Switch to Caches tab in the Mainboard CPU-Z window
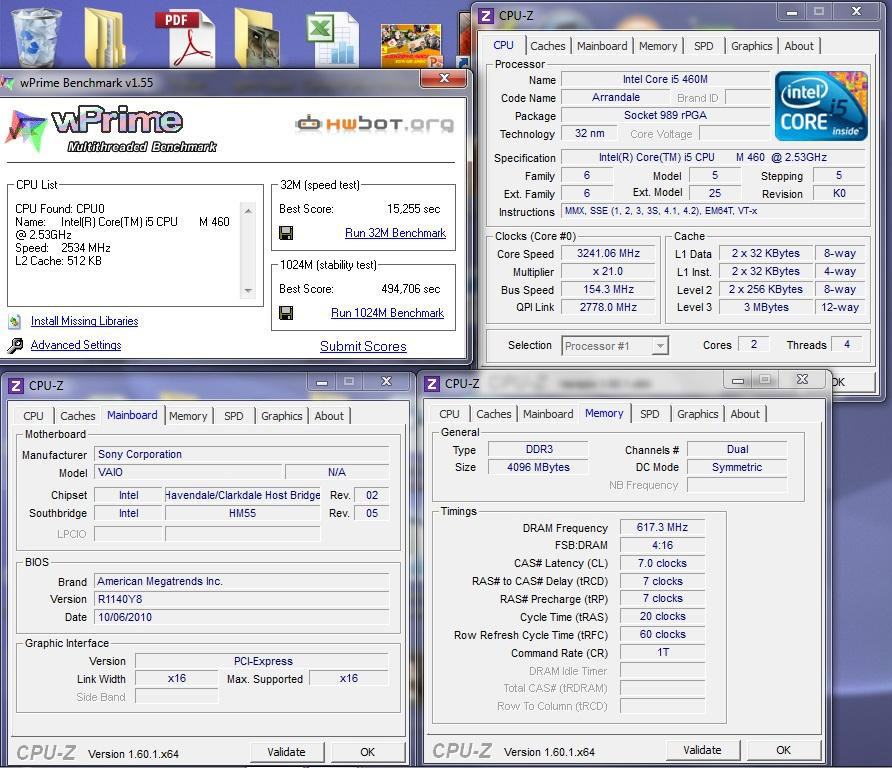Screen dimensions: 892x768 click(x=78, y=416)
